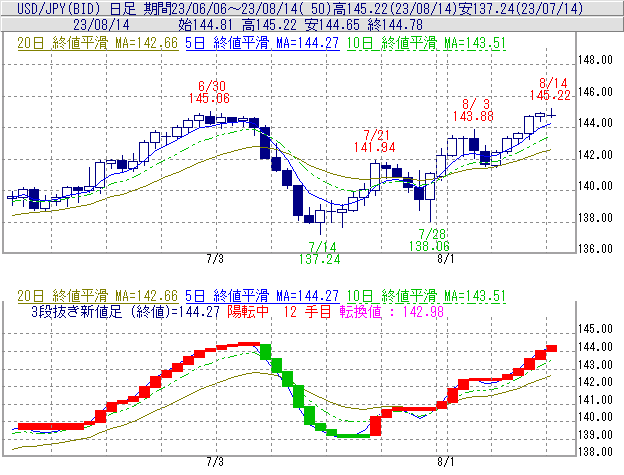Viewport: 624px width, 475px height.
Task: Click the 5日 終値平滑 MA=144.27 legend in upper chart
Action: tap(262, 43)
